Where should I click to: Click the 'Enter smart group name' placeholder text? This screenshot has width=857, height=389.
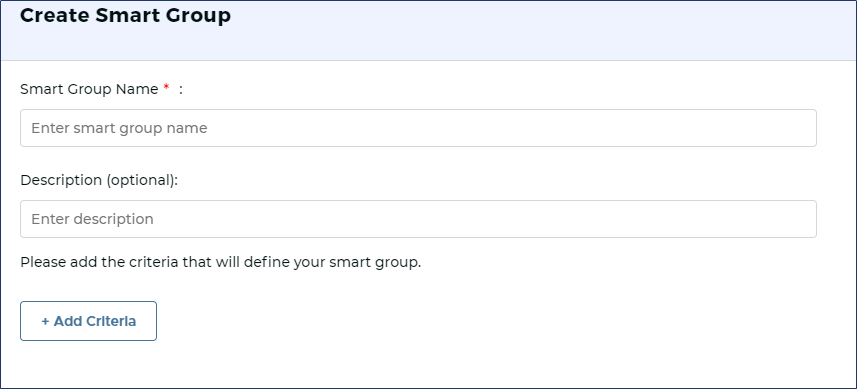coord(119,128)
